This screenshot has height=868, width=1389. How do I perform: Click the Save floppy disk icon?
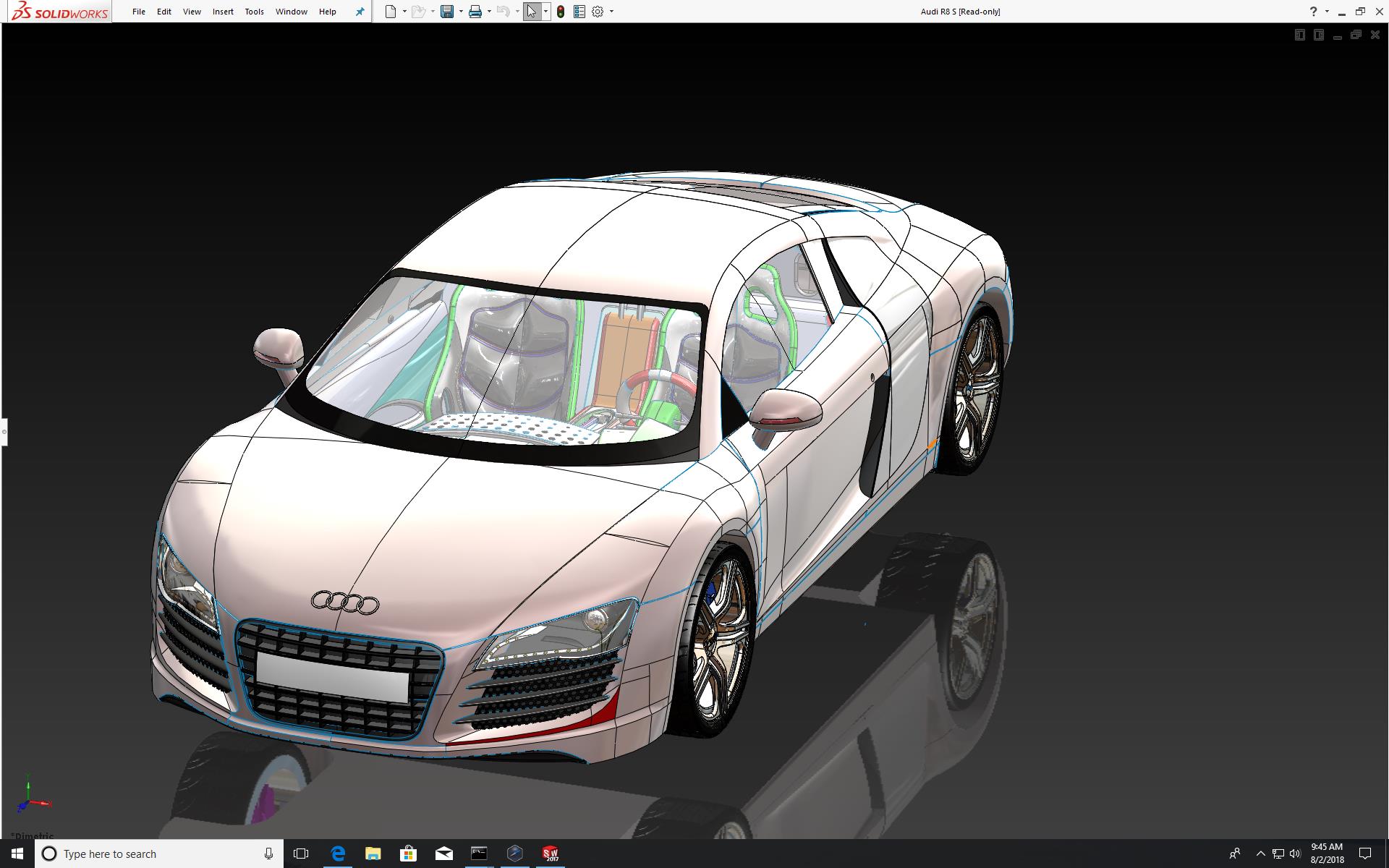coord(447,12)
